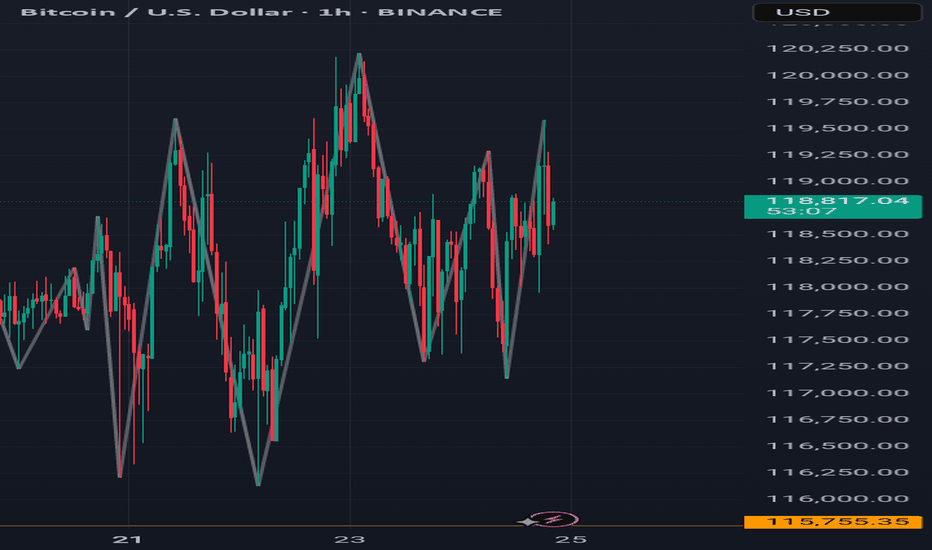Click the 120,000.00 price axis label

[x=838, y=76]
